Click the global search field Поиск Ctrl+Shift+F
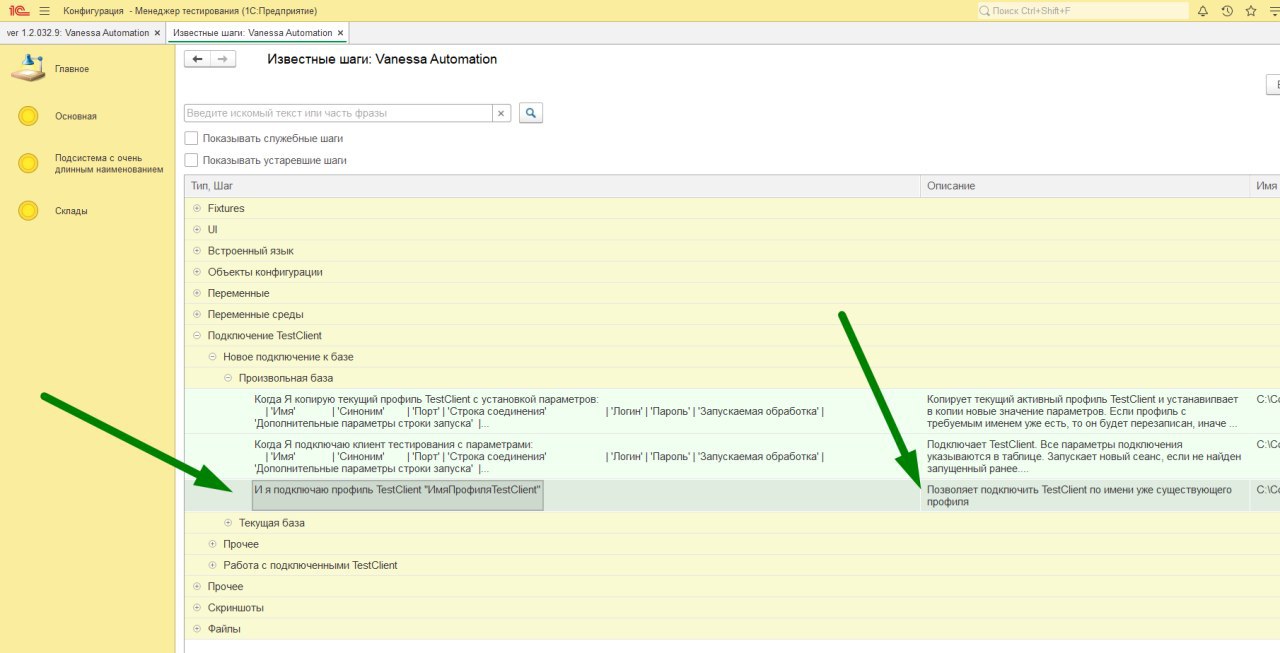 tap(1082, 10)
